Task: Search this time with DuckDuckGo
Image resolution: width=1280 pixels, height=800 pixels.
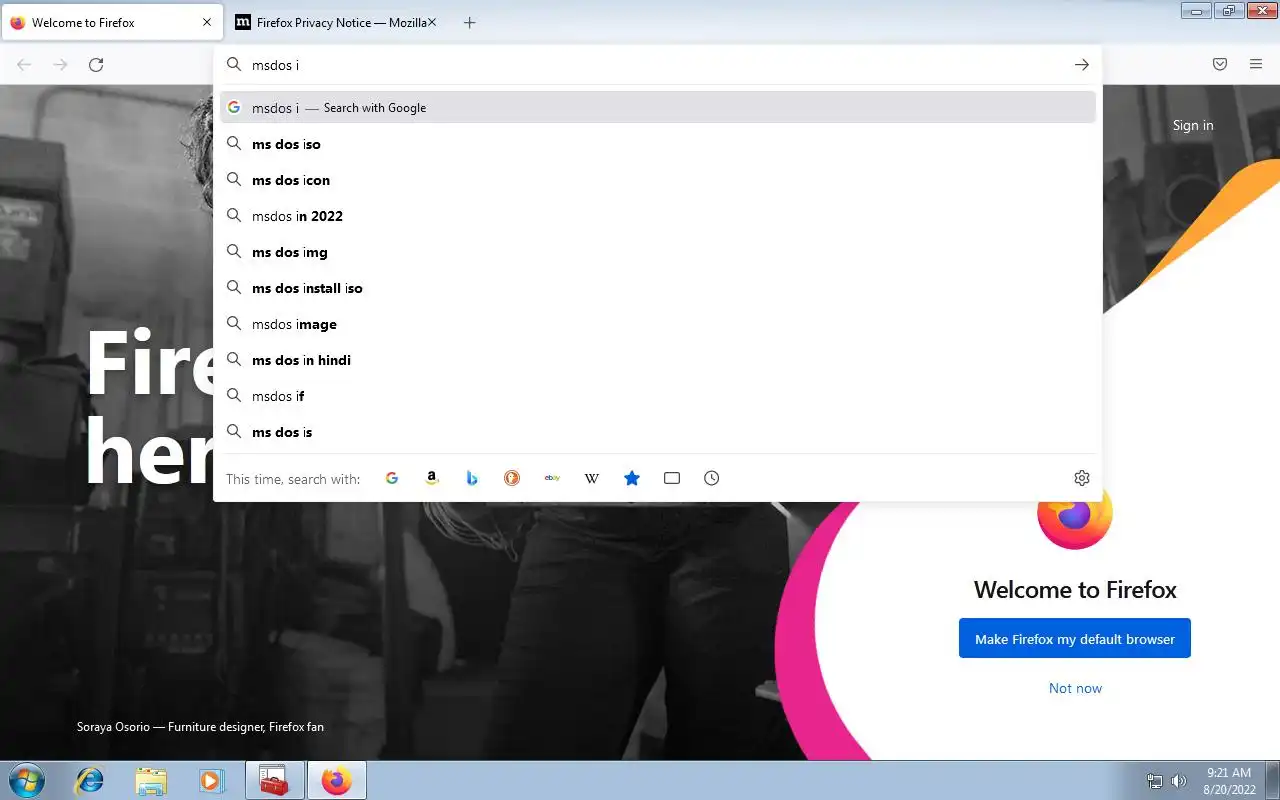Action: coord(512,478)
